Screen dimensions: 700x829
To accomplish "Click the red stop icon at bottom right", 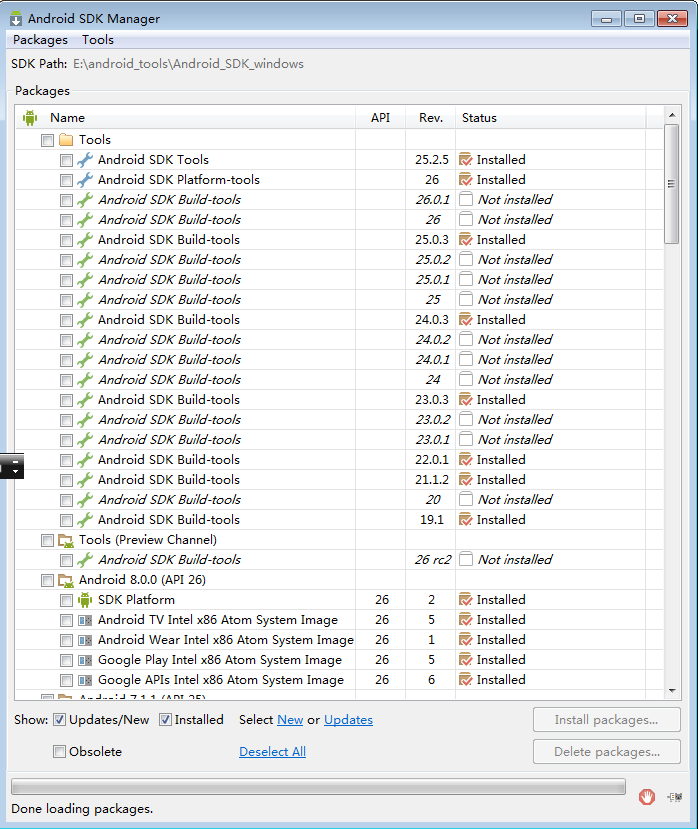I will [647, 797].
